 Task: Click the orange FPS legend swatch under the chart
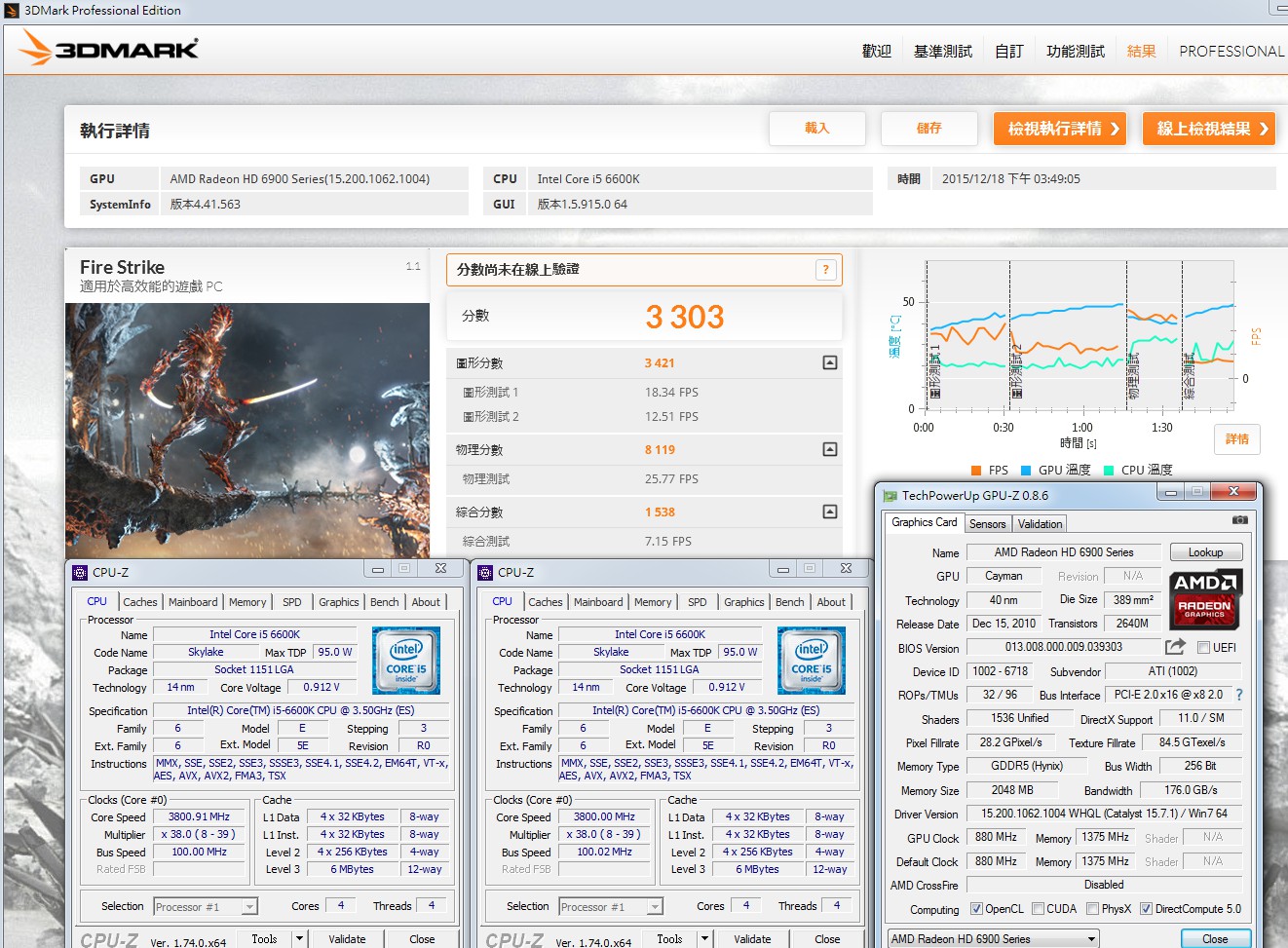coord(976,471)
